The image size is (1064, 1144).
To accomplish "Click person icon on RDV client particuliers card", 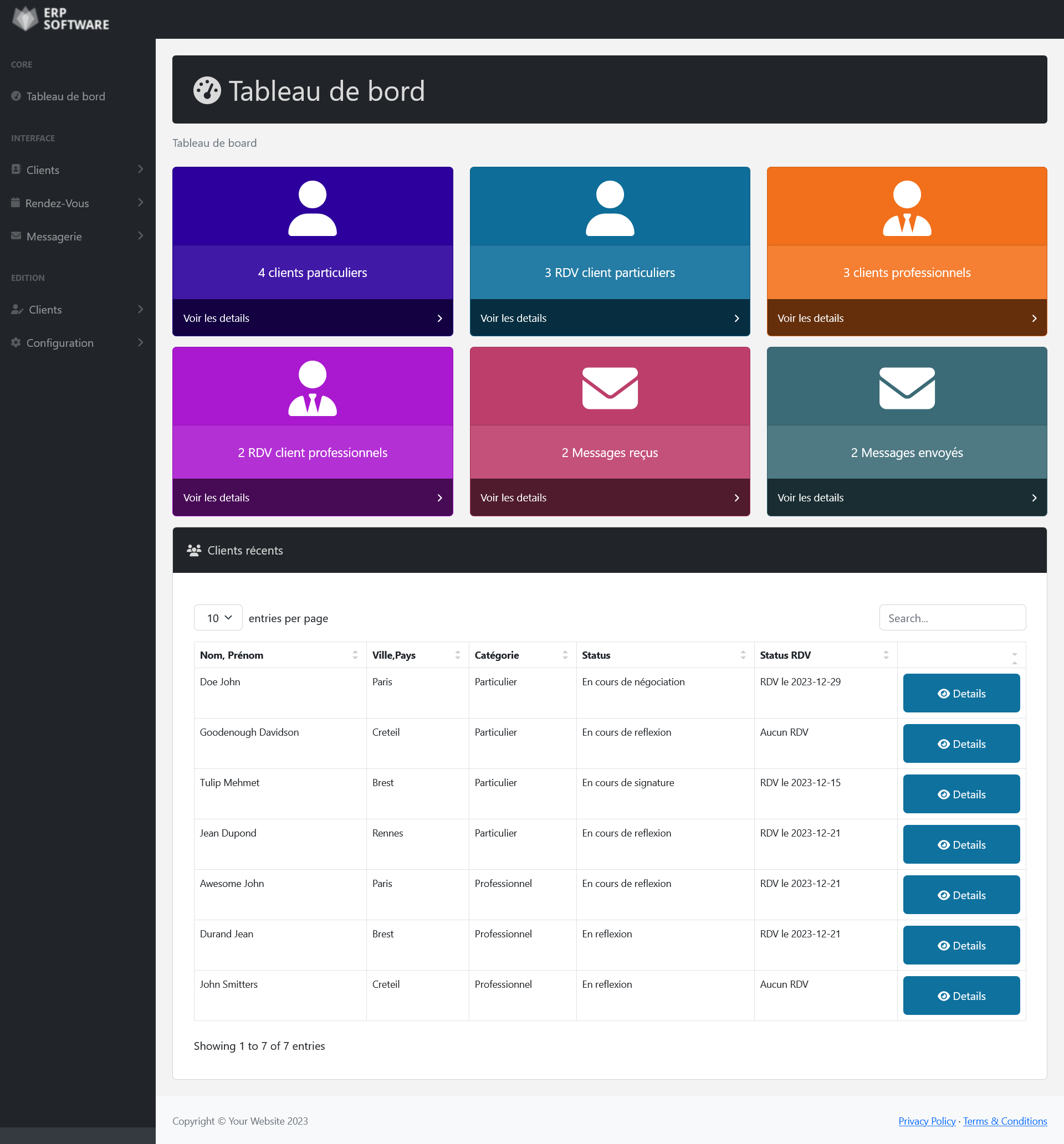I will [609, 208].
